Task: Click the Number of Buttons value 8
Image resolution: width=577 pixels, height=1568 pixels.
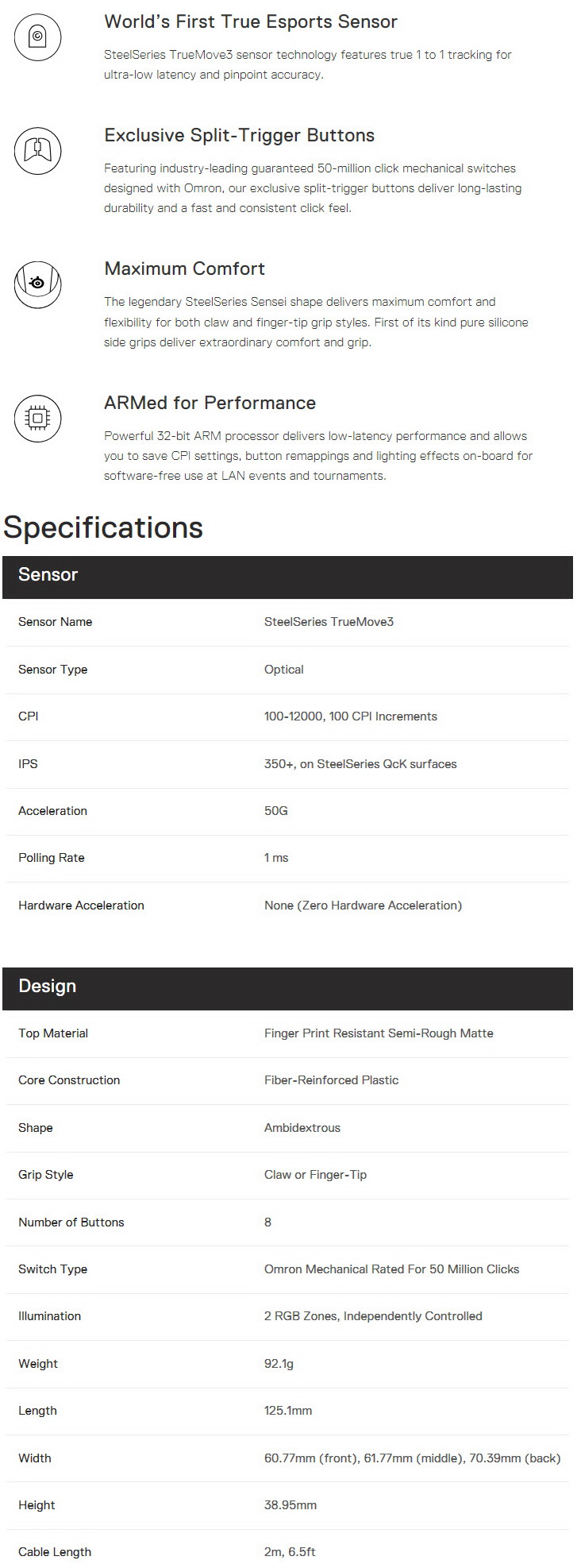Action: (267, 1222)
